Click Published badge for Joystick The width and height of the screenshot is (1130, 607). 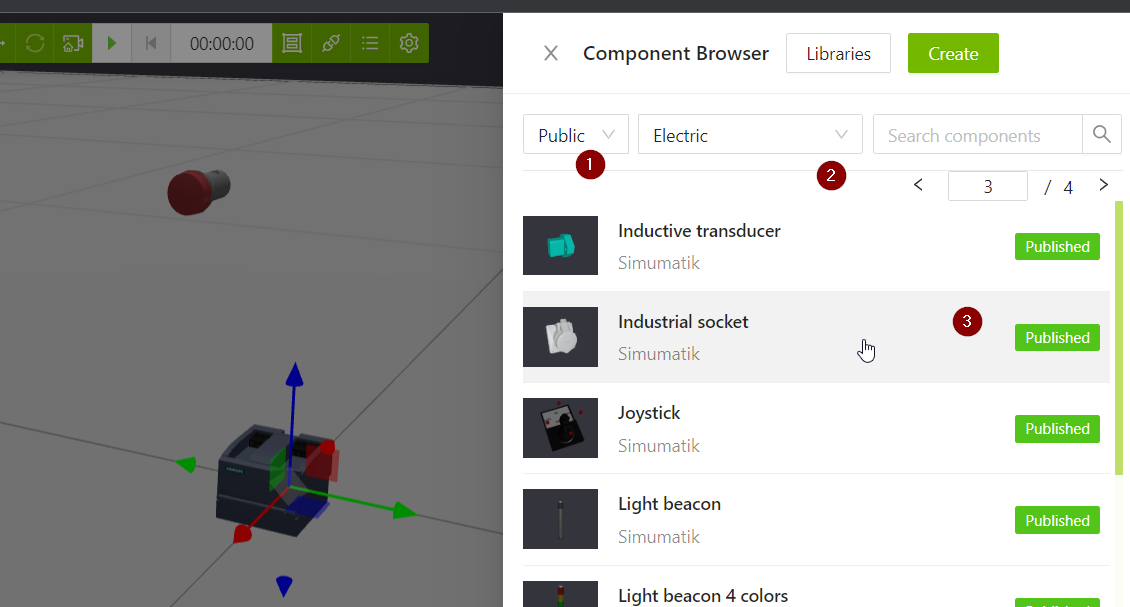1057,429
